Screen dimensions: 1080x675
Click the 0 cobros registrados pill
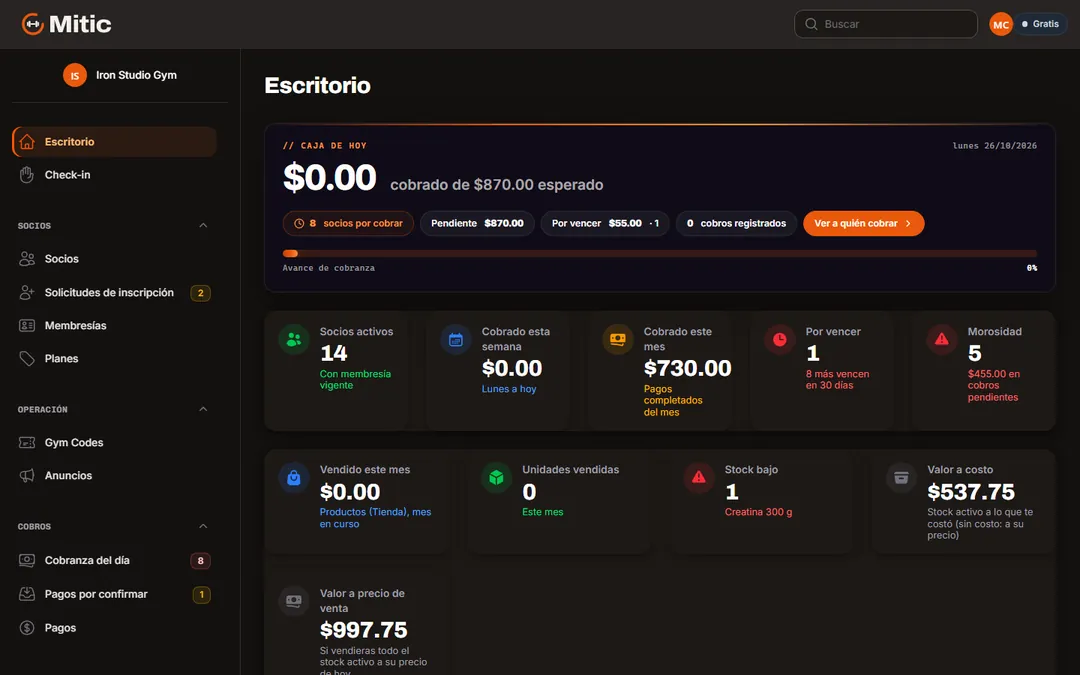[x=736, y=223]
